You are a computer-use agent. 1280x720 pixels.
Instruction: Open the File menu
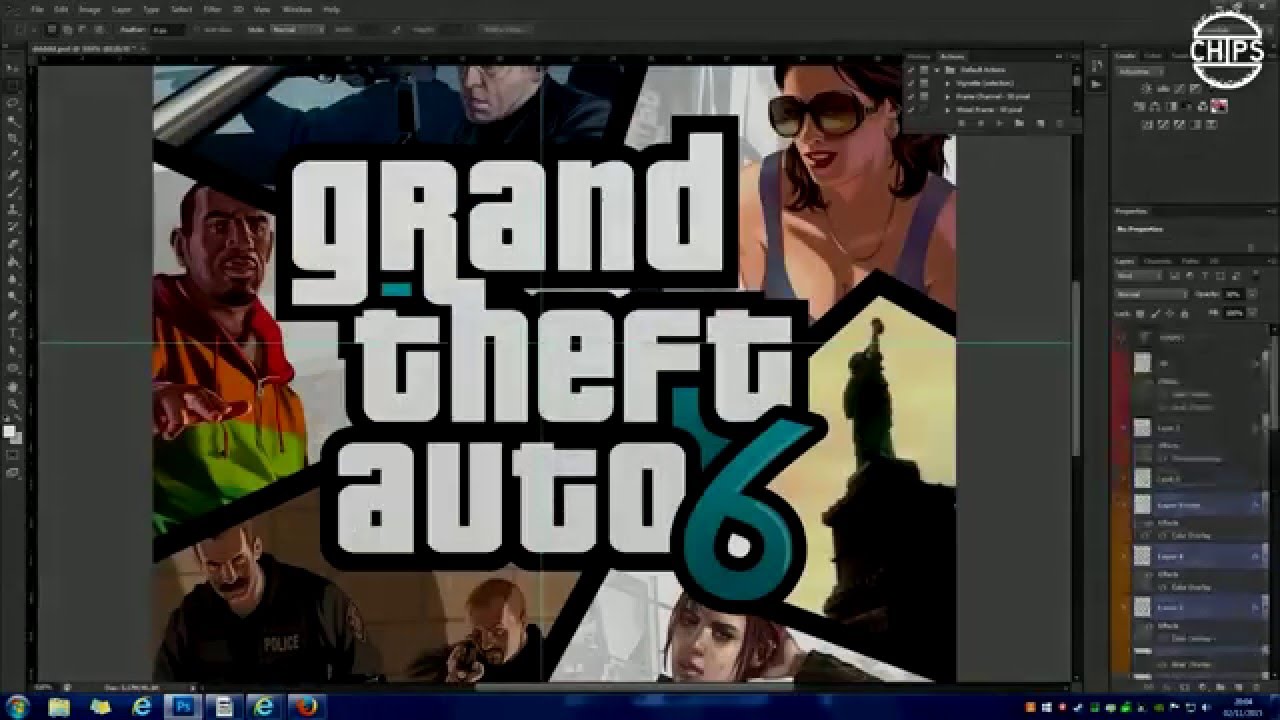point(37,9)
